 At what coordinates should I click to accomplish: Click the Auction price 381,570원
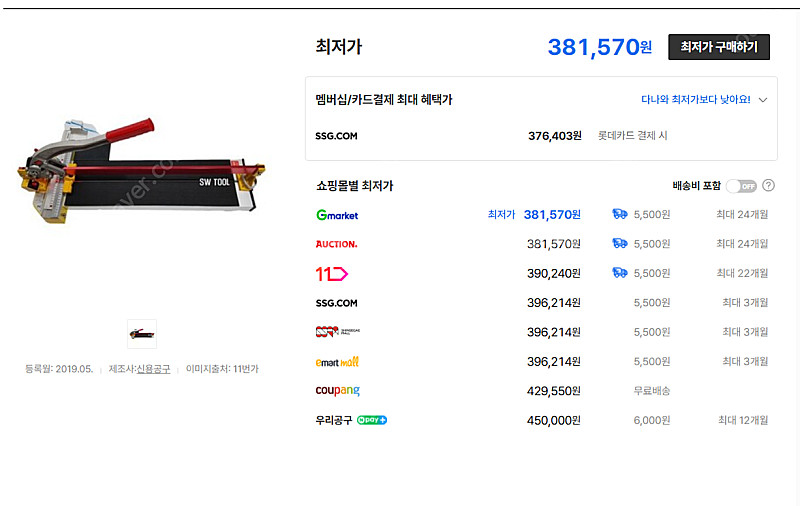pos(554,244)
